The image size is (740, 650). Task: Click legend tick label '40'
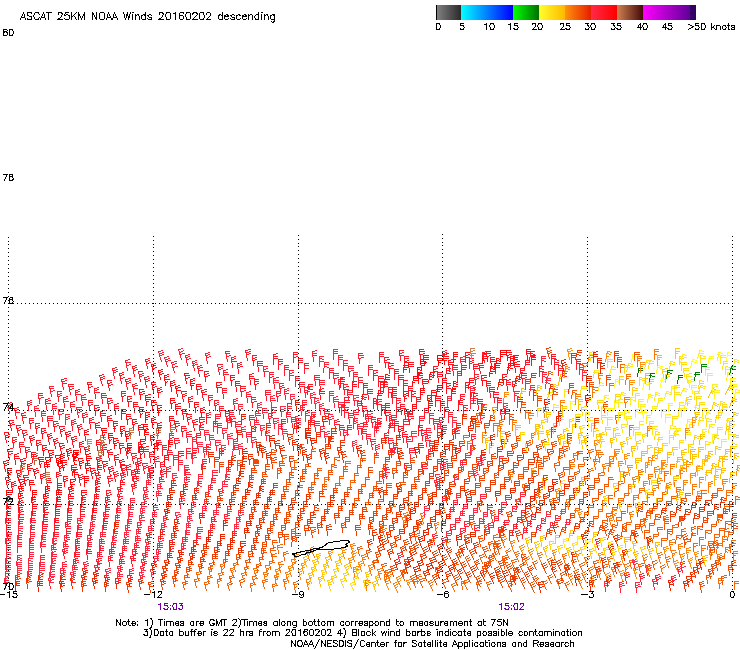pos(642,27)
